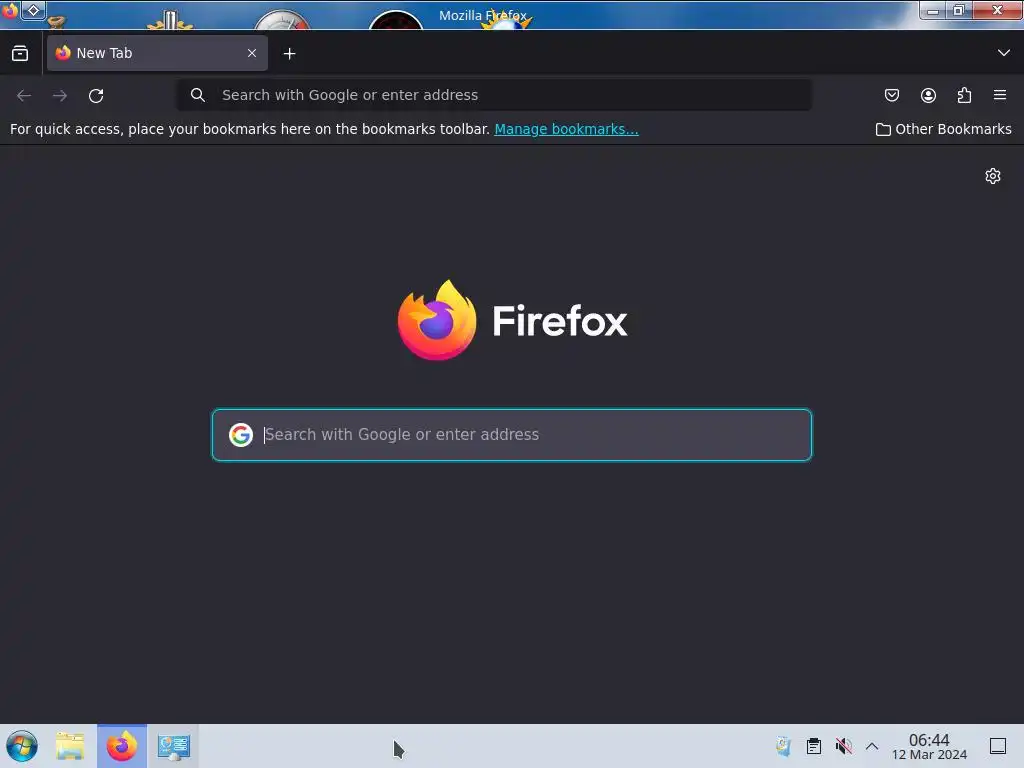Toggle the muted volume tray icon
This screenshot has height=768, width=1024.
point(844,746)
